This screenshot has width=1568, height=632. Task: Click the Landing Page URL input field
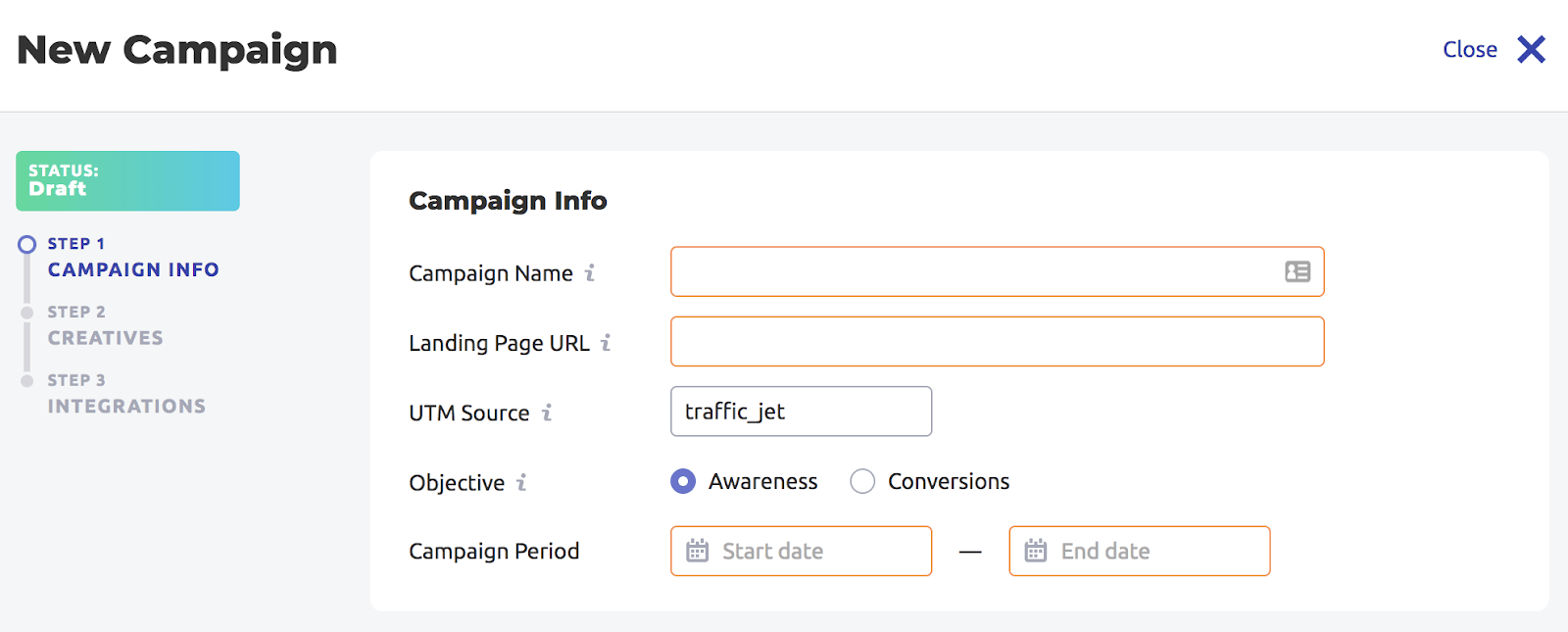point(998,341)
